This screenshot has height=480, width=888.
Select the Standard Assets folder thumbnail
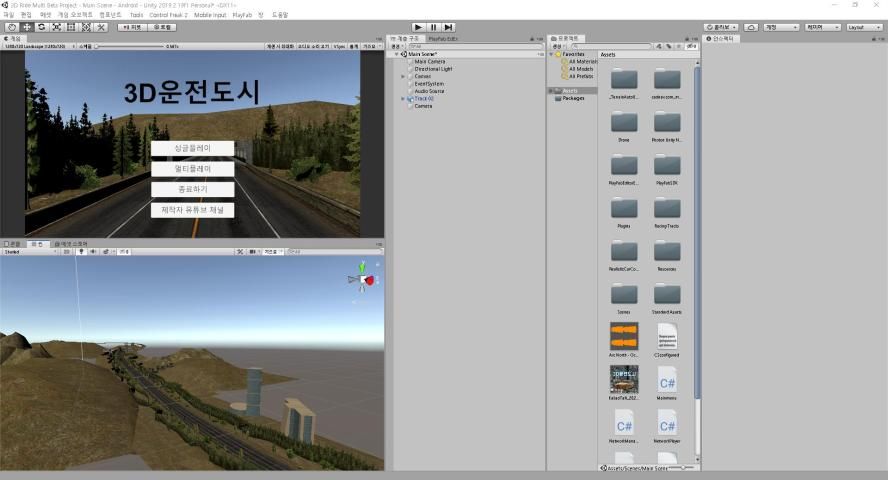click(667, 296)
